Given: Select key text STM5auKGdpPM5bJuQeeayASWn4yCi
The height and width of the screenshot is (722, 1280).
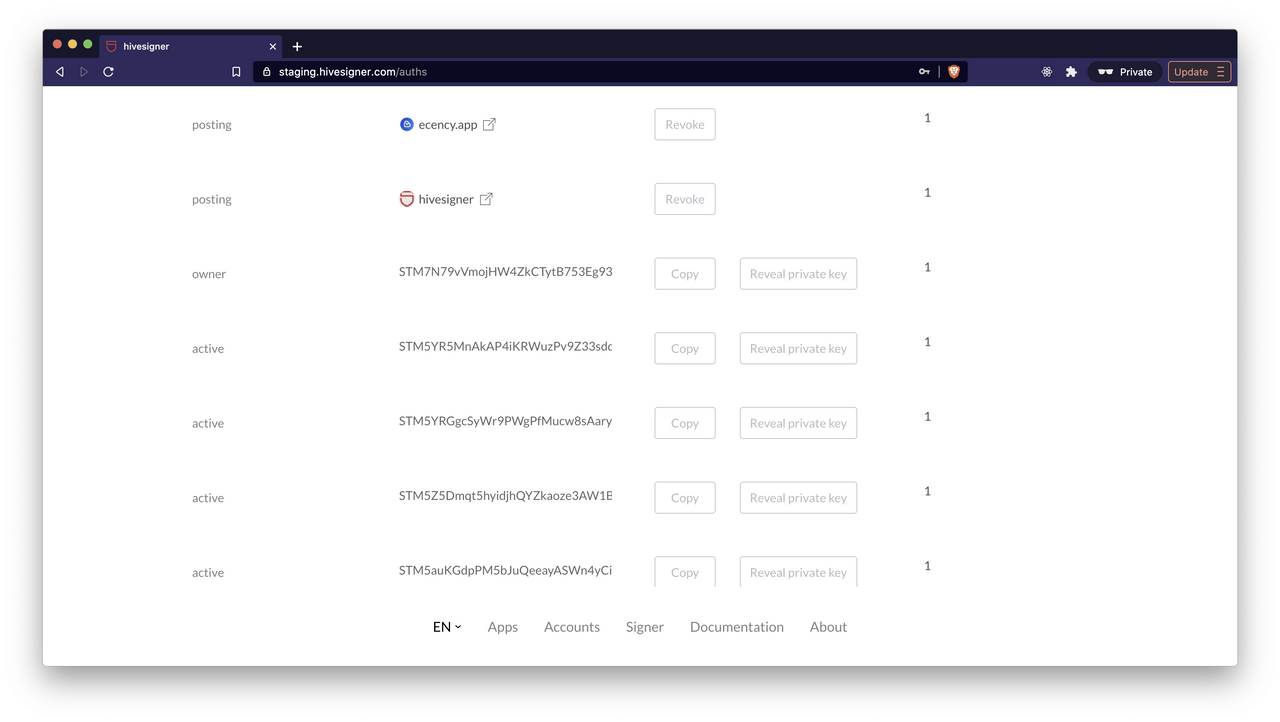Looking at the screenshot, I should coord(505,570).
